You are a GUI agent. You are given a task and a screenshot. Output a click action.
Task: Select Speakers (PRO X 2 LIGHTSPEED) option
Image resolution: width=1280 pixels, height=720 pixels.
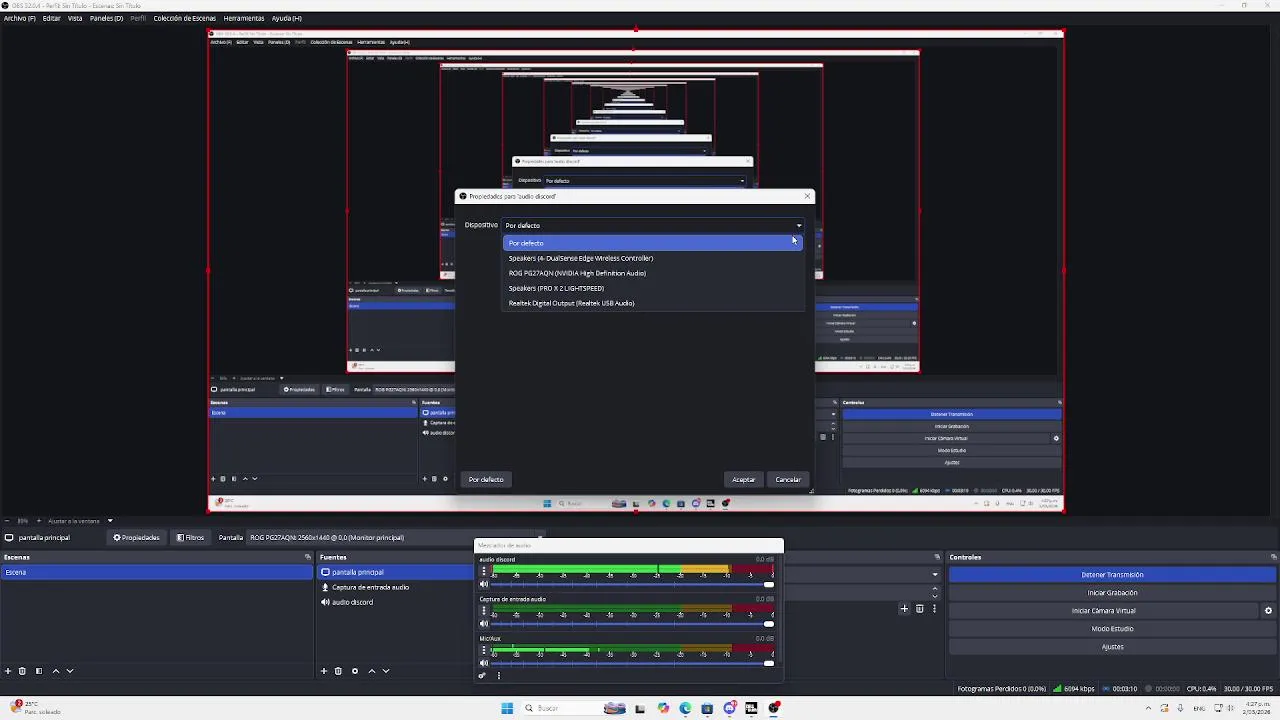tap(653, 288)
